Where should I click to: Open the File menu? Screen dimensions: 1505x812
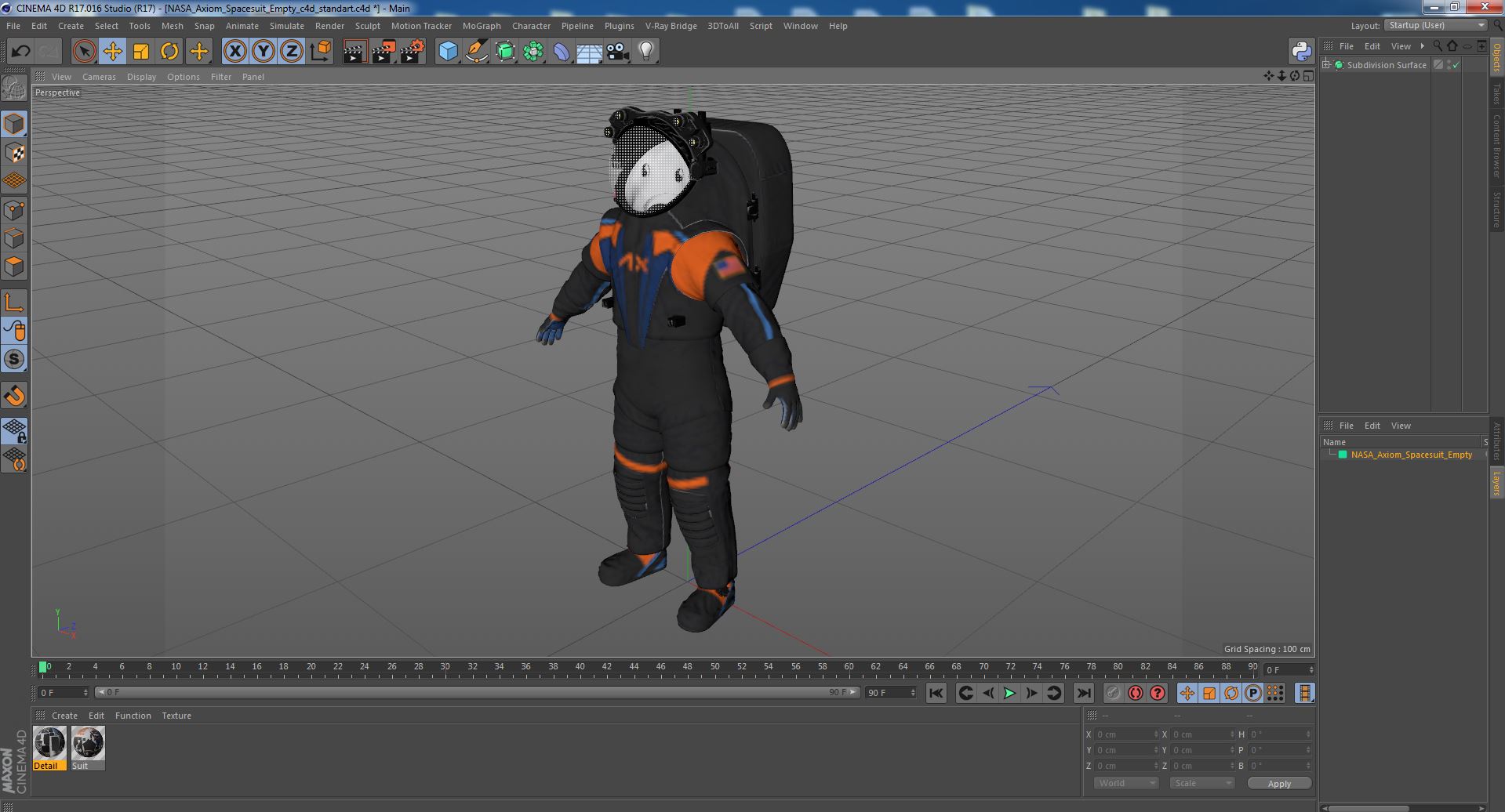[x=13, y=26]
